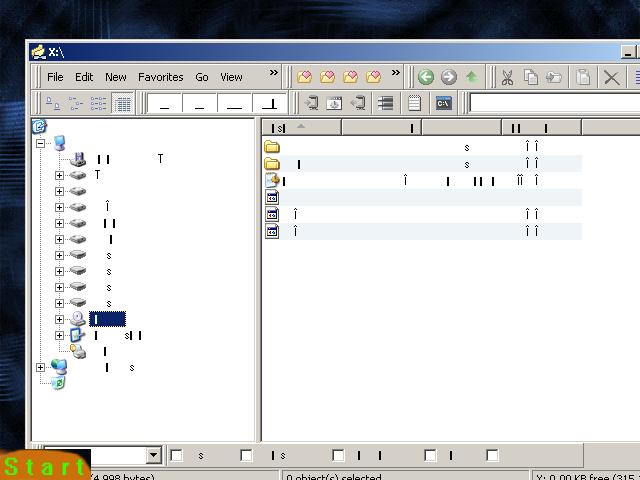Click the last favorites heart folder
This screenshot has height=480, width=640.
[x=373, y=76]
